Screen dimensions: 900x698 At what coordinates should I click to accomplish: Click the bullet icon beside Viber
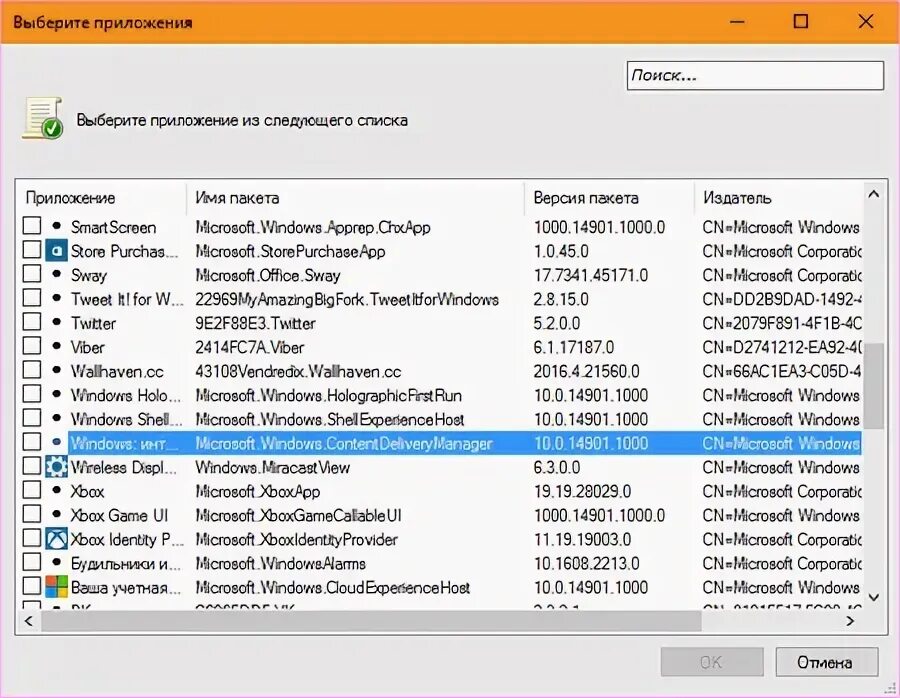[x=56, y=346]
